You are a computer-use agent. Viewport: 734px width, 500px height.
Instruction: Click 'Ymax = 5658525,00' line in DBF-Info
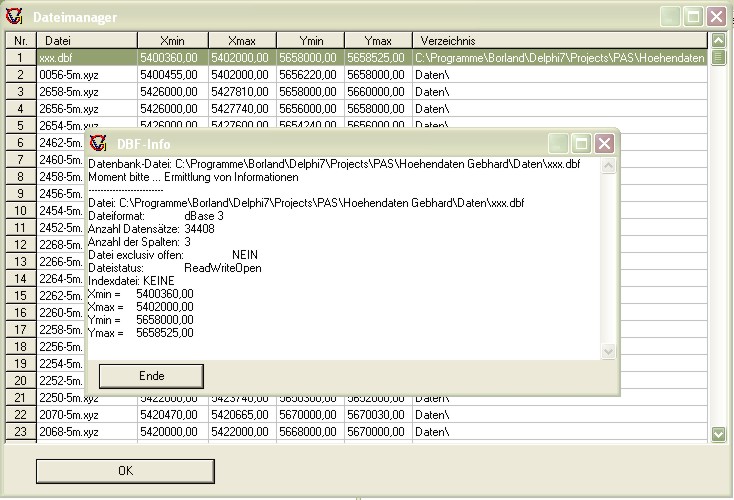(x=140, y=333)
